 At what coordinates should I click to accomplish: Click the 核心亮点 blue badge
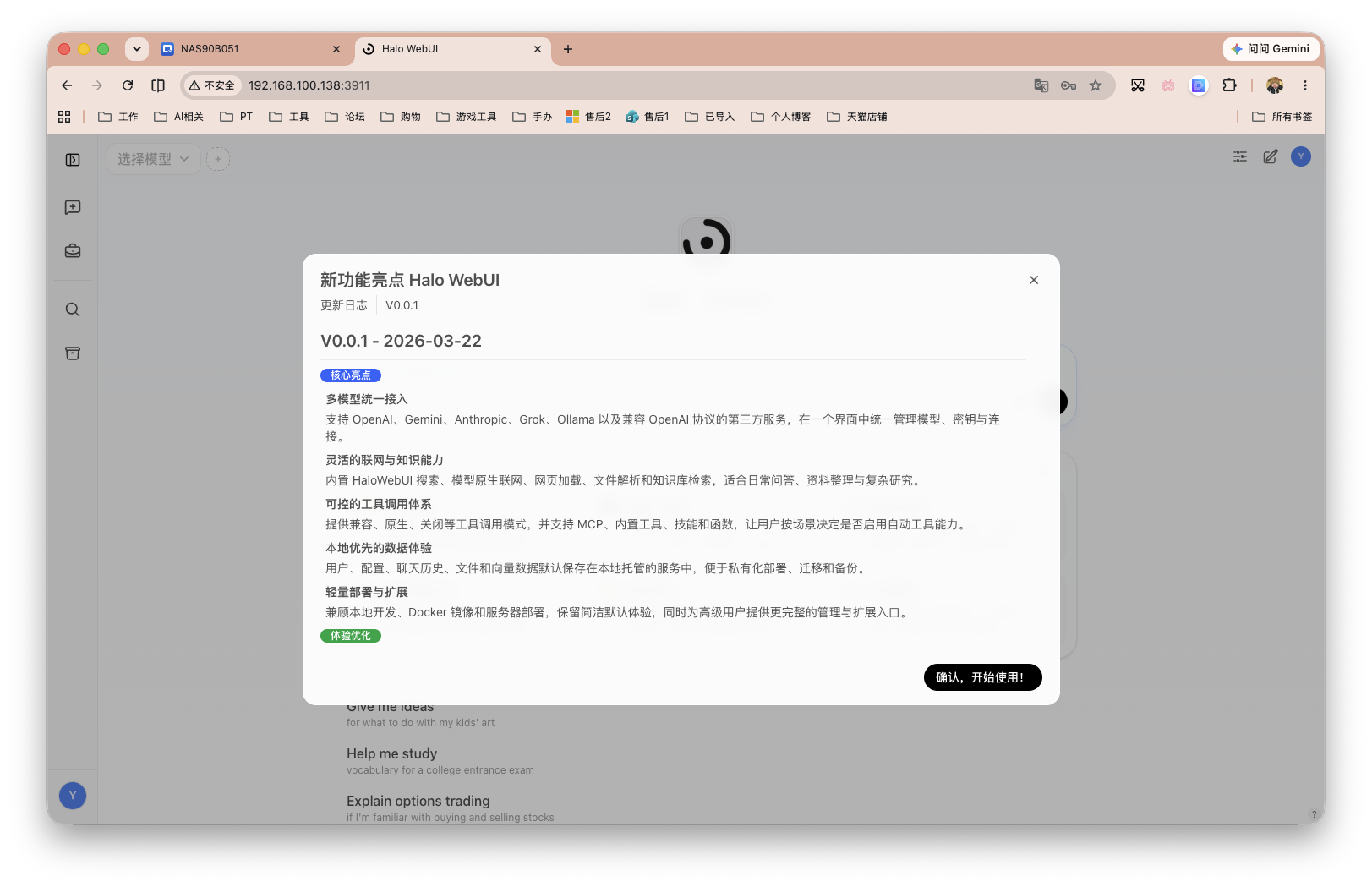tap(351, 375)
